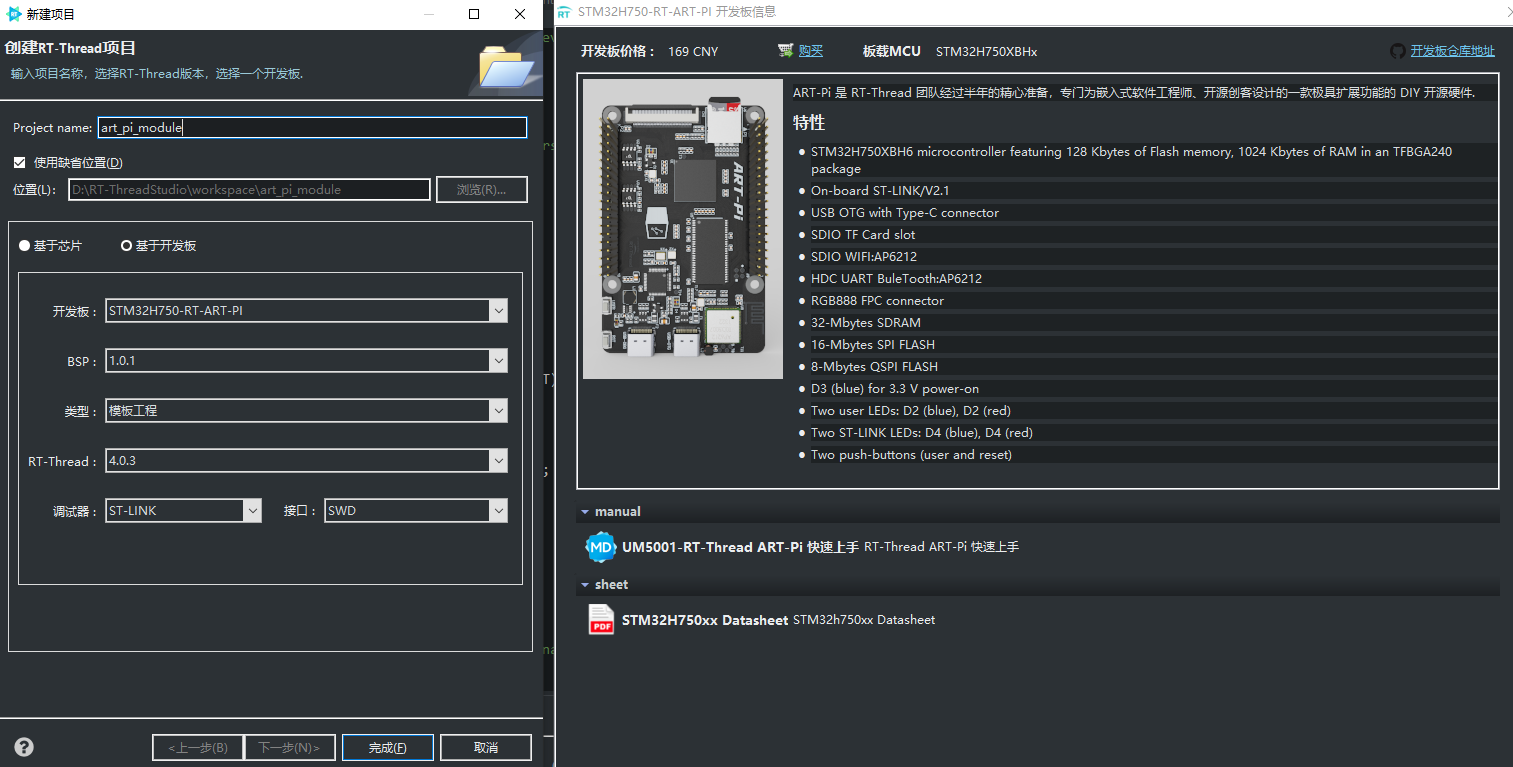Open the purchase (购买) link

811,51
